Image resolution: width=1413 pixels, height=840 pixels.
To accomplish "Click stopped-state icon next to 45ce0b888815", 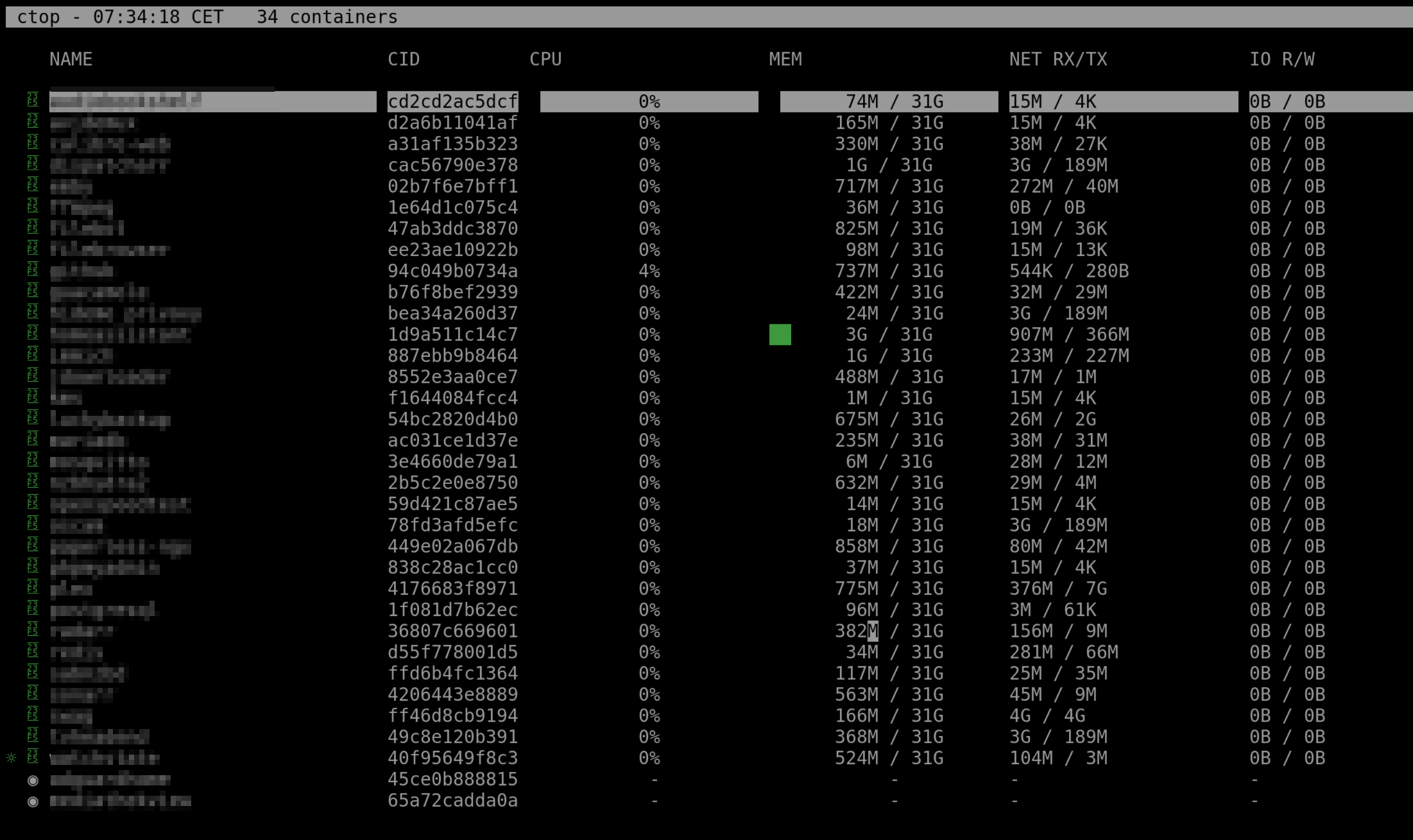I will [x=33, y=780].
